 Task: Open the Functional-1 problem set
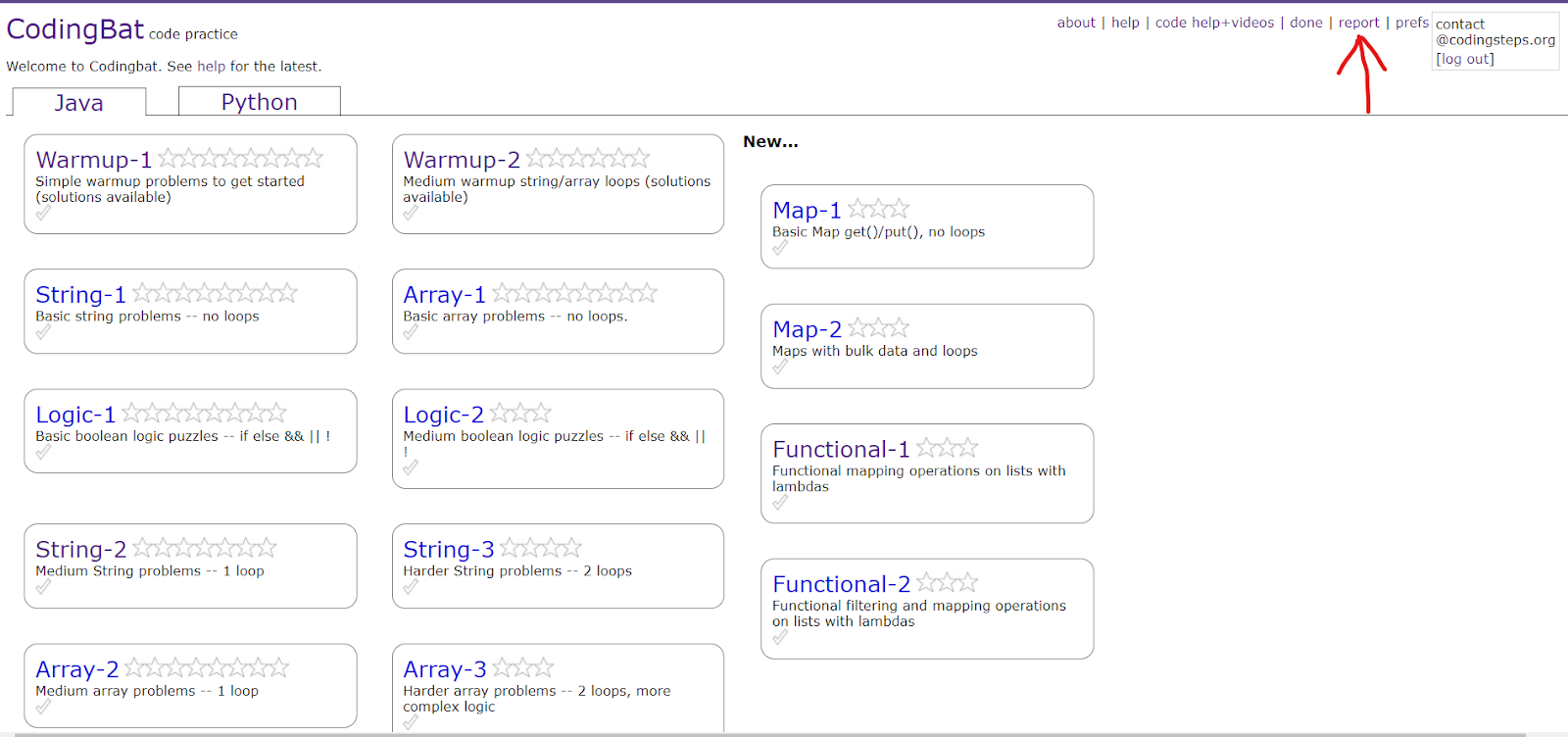pyautogui.click(x=842, y=449)
